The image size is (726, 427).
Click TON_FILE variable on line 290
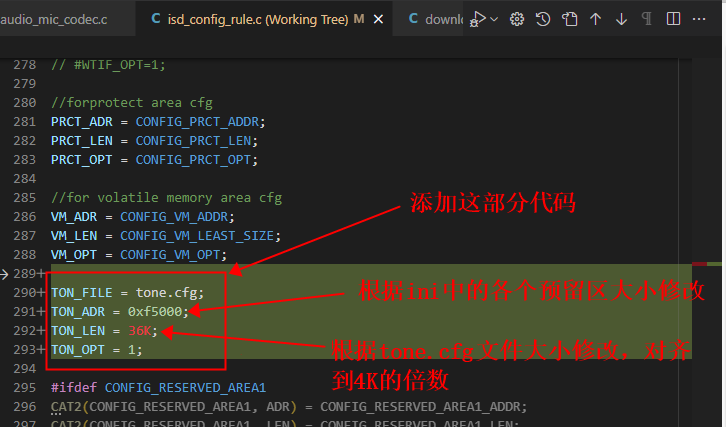81,293
